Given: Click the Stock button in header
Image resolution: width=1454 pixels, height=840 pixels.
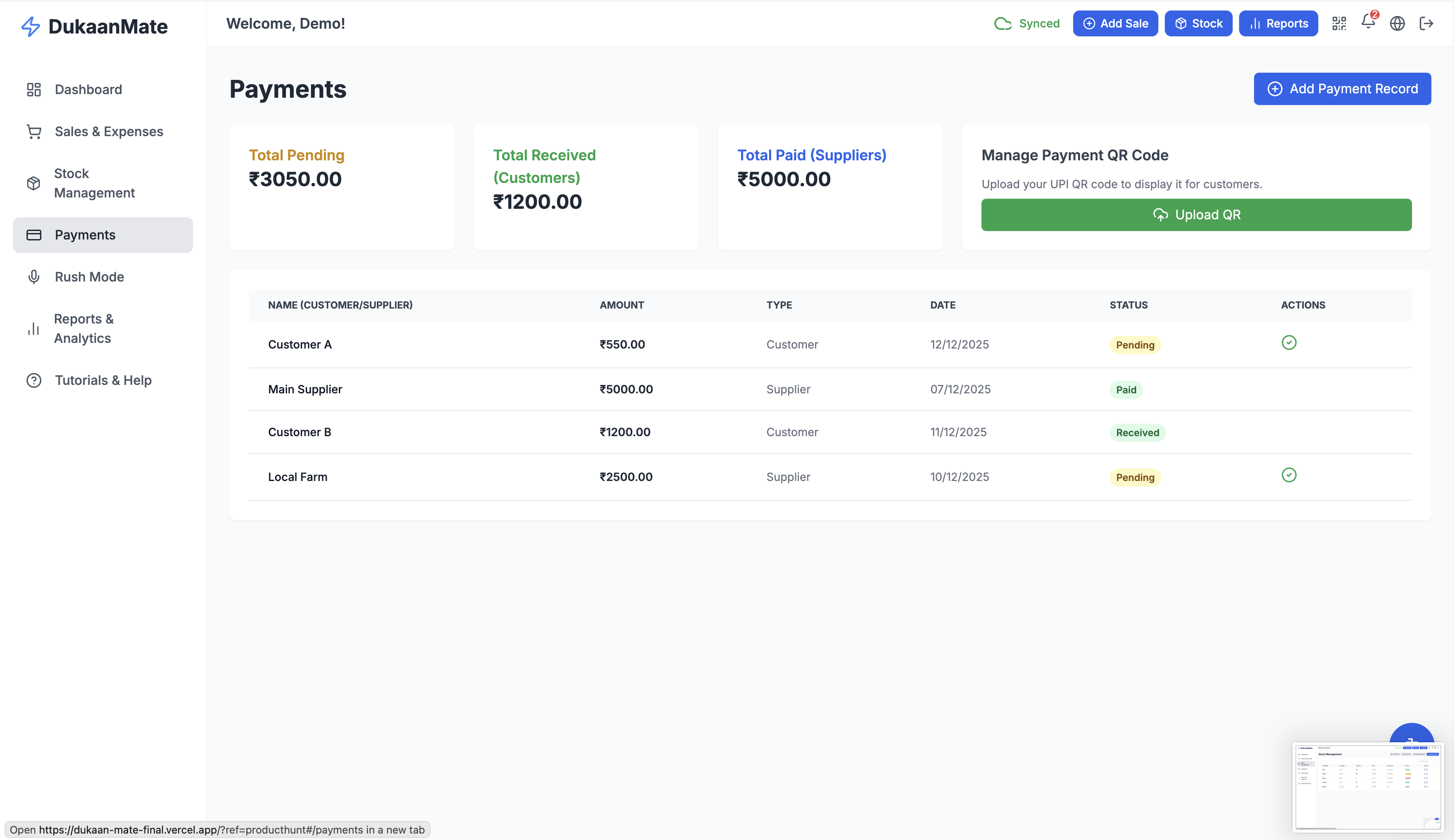Looking at the screenshot, I should 1198,24.
